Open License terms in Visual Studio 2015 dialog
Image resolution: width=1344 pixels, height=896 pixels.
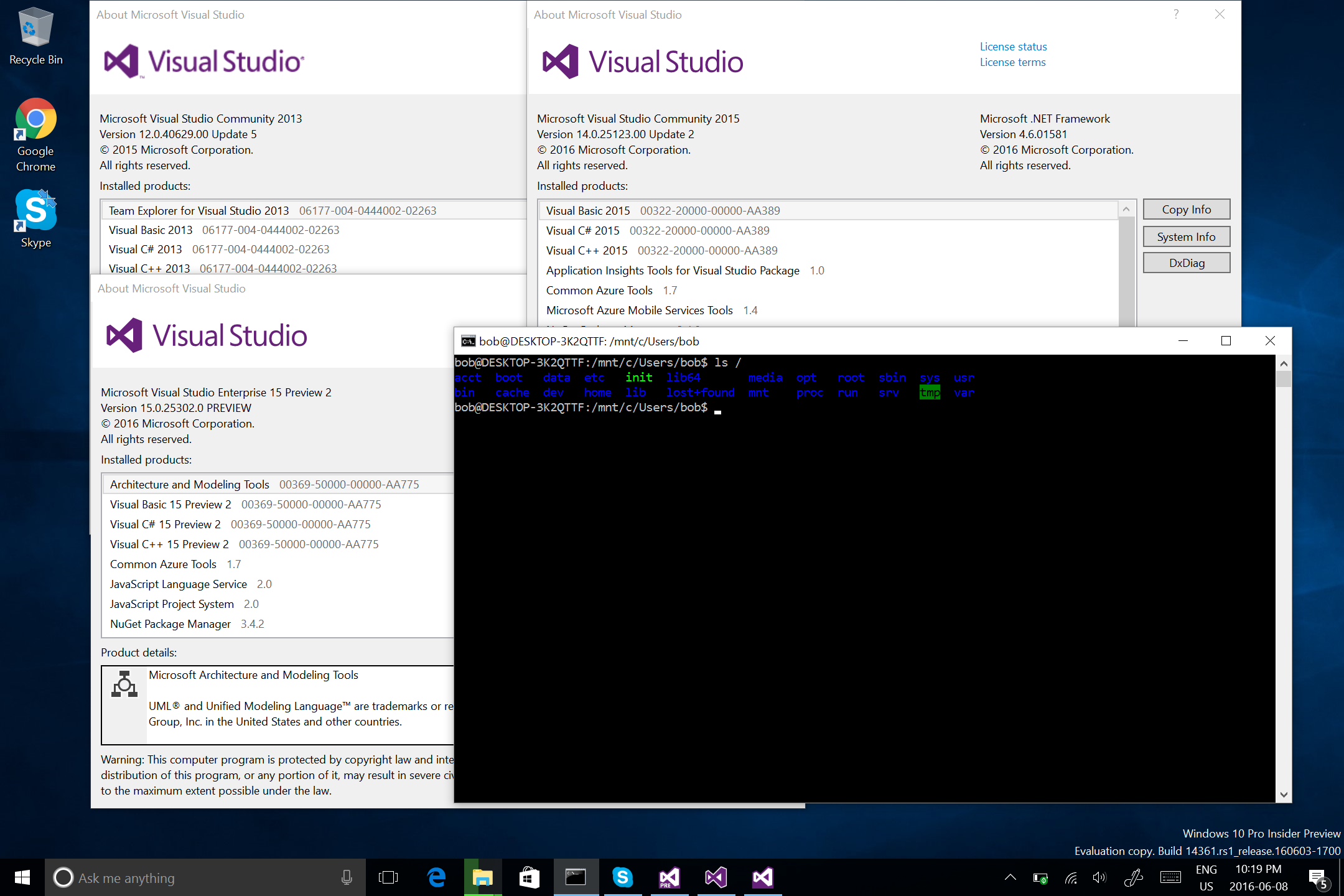(1012, 62)
